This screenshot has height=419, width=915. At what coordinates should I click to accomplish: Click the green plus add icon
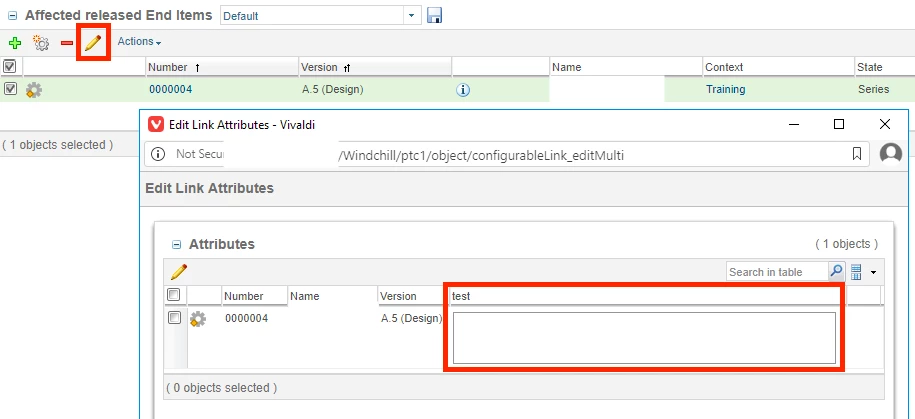coord(15,43)
